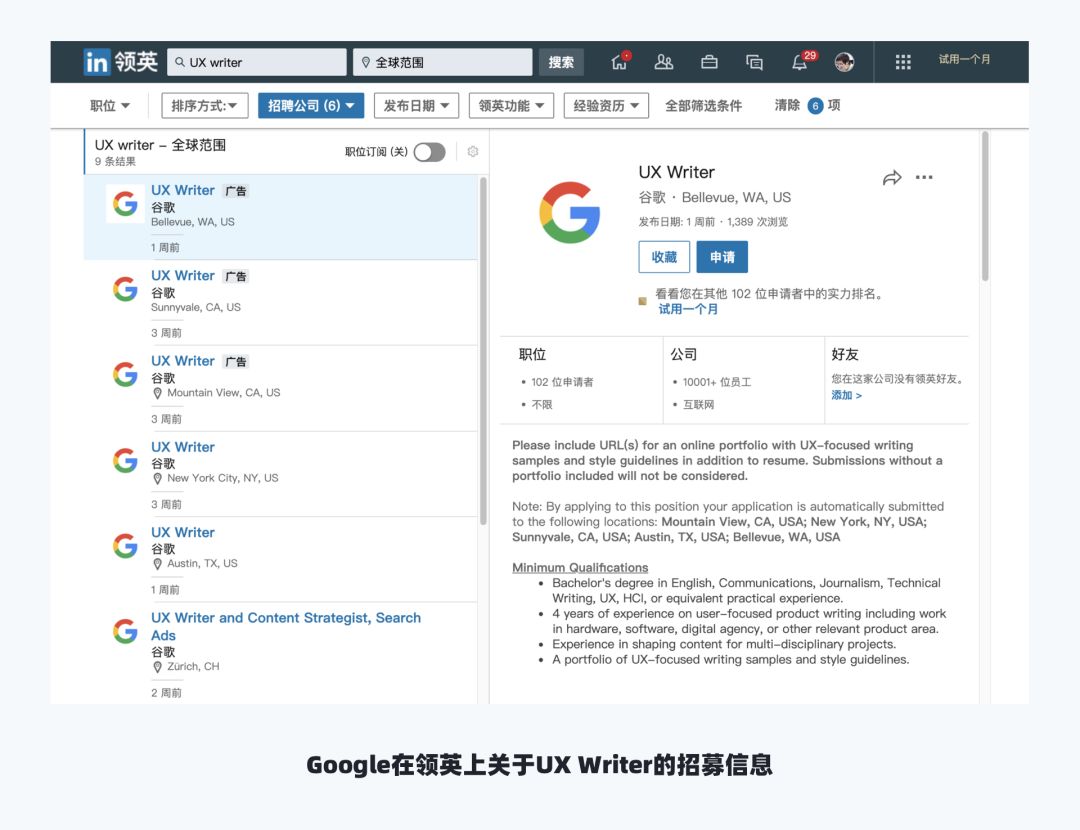This screenshot has width=1080, height=830.
Task: Click the UX writer search keyword field
Action: pos(256,62)
